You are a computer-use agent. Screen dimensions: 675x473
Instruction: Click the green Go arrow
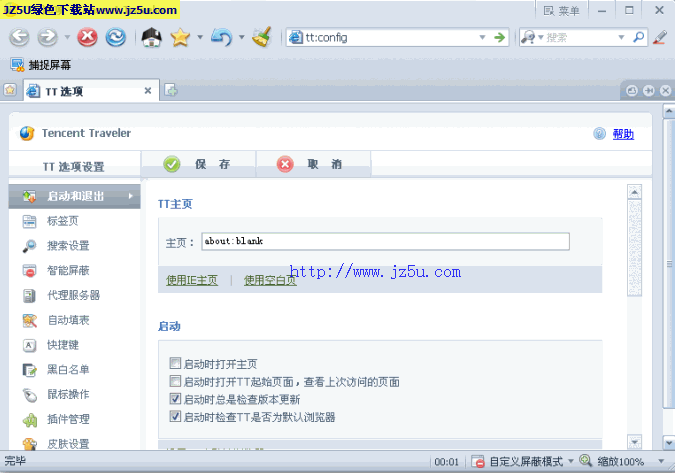[x=499, y=37]
